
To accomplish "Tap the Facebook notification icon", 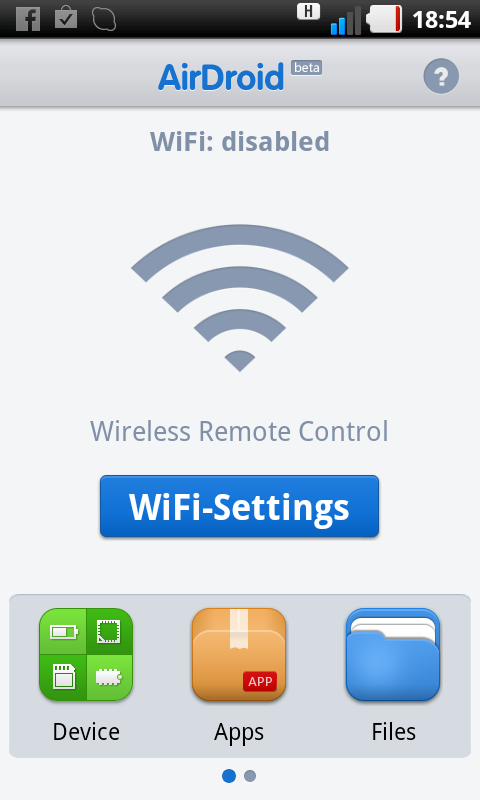I will 28,19.
